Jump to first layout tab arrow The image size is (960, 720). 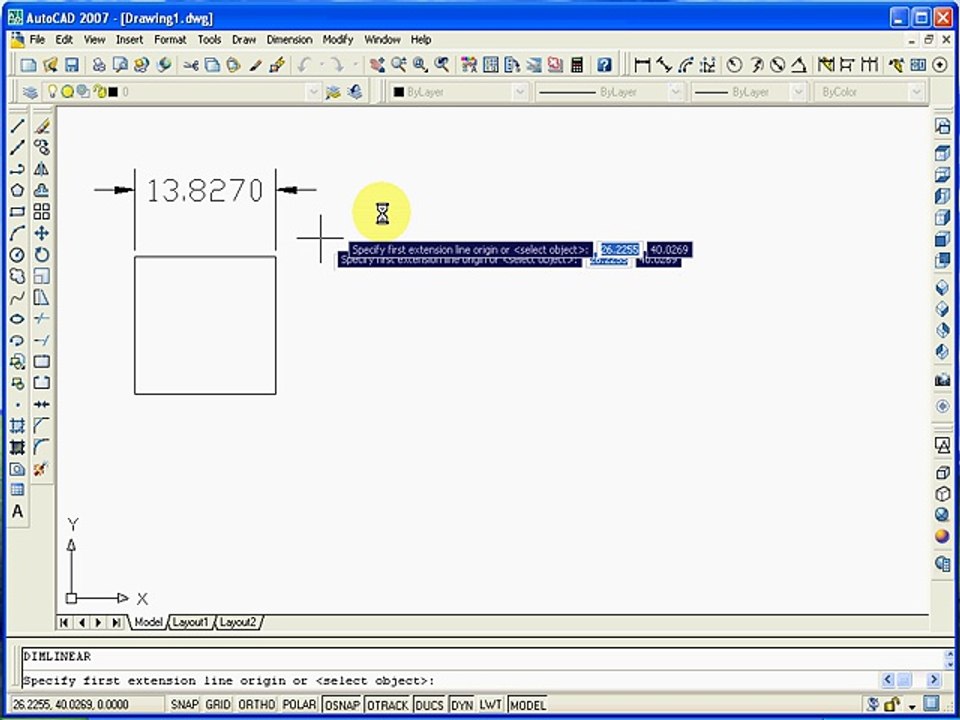click(x=64, y=623)
